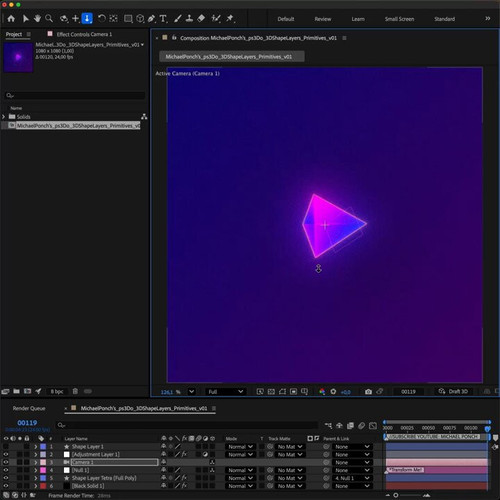
Task: Open Parent dropdown showing 4. Null 1
Action: tap(352, 478)
